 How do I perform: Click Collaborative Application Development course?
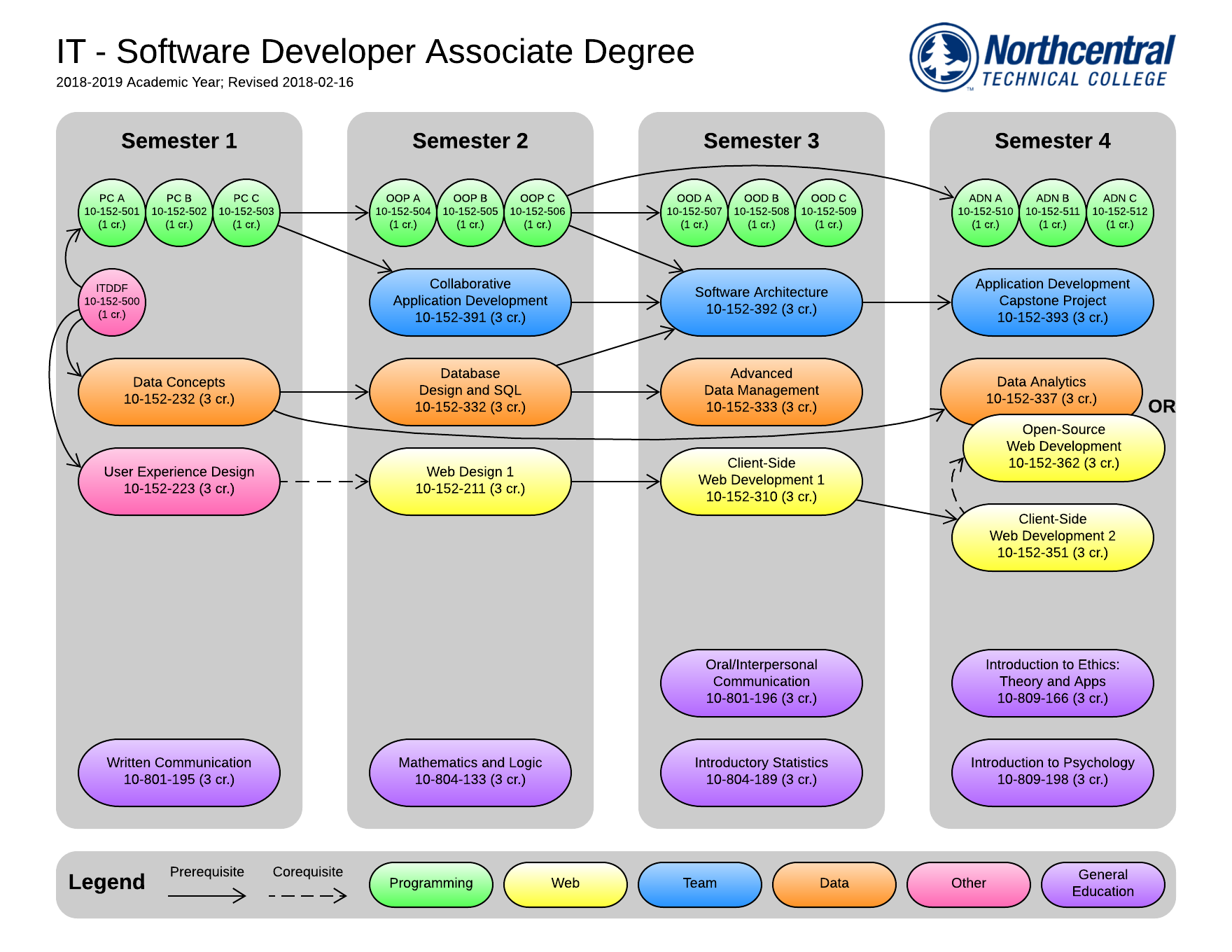470,302
